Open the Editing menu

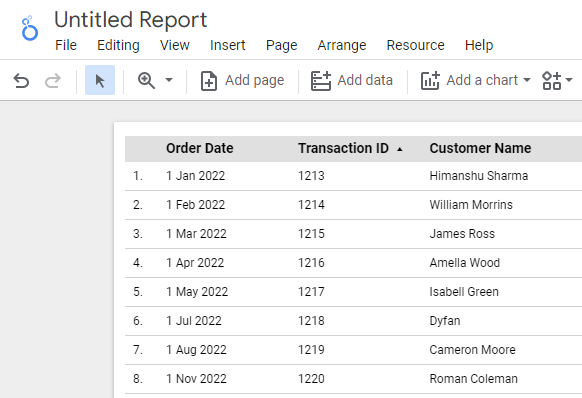pos(118,45)
